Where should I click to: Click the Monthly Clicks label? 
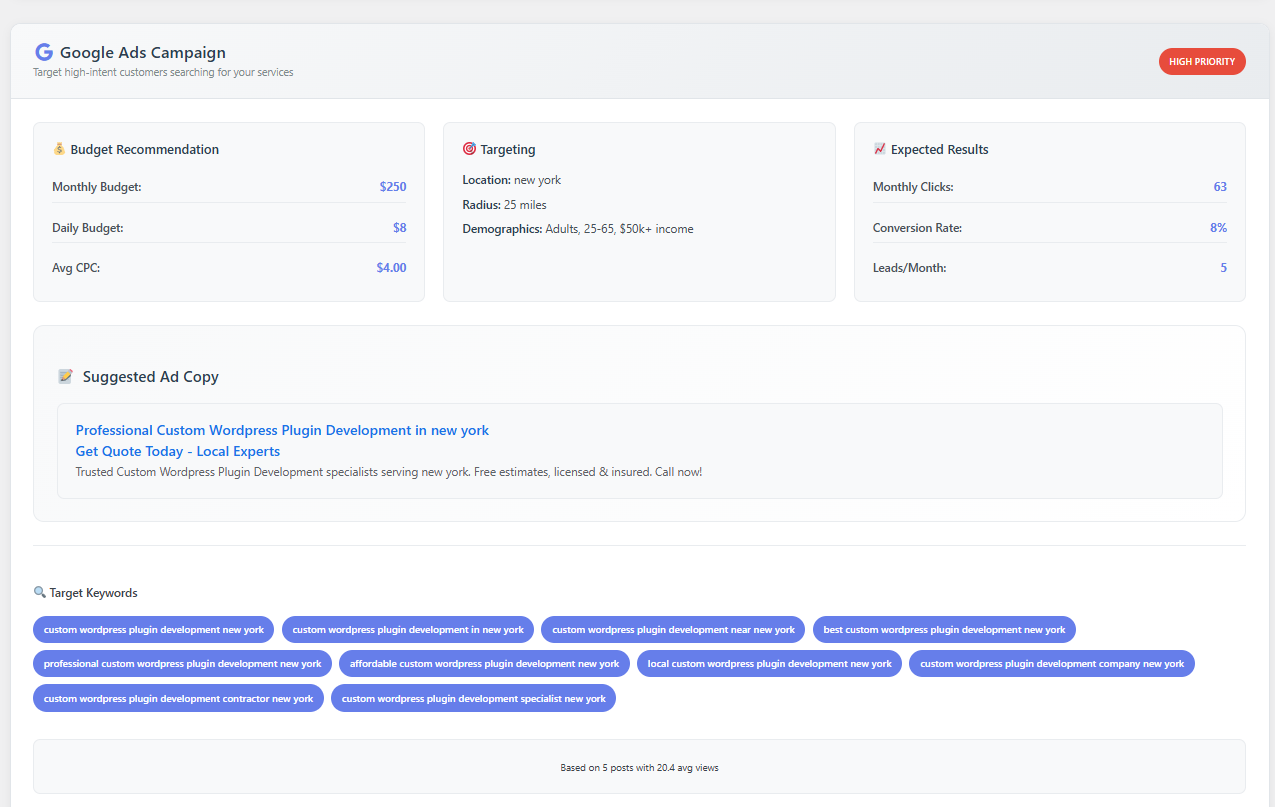[913, 187]
